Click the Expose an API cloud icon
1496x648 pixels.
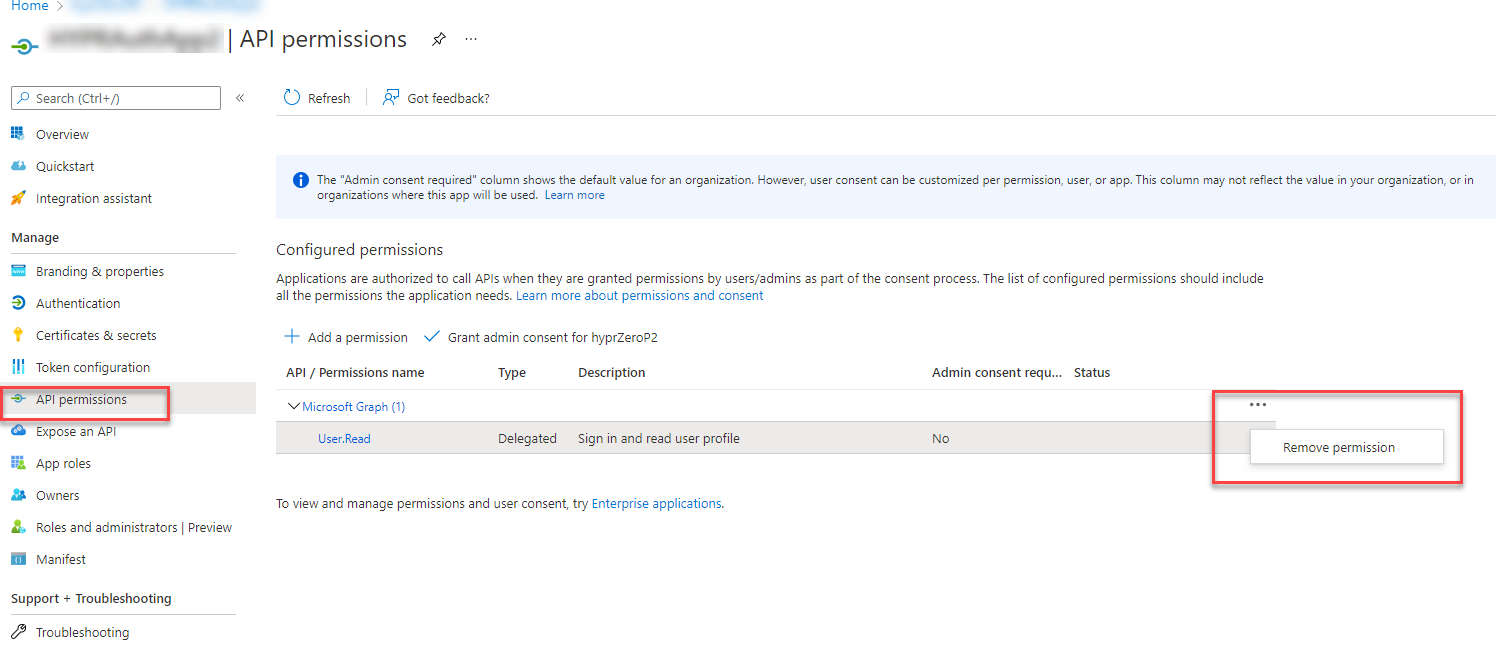point(18,431)
